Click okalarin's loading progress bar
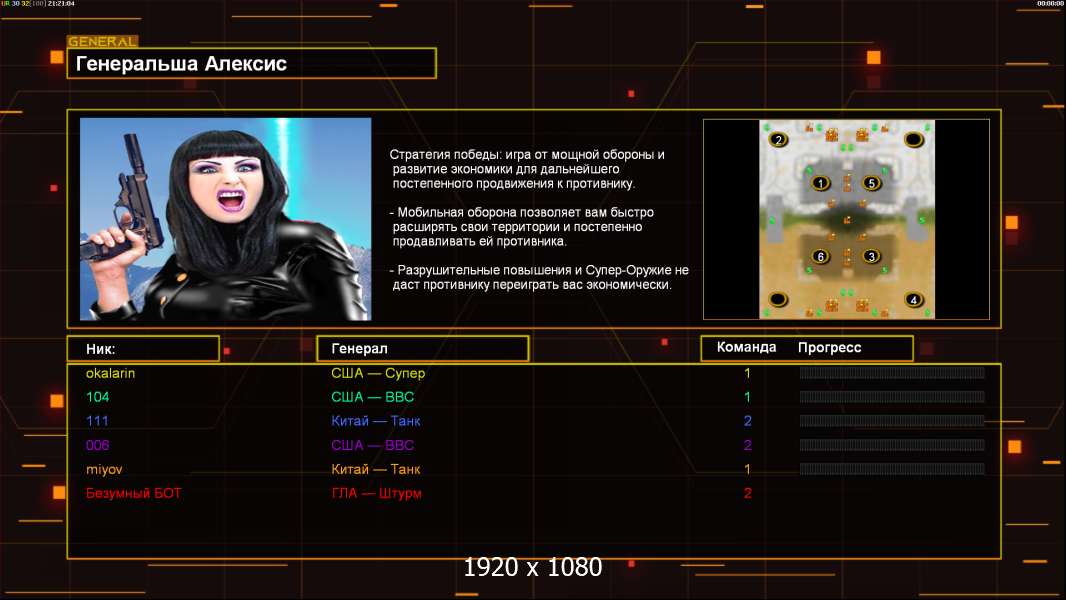The width and height of the screenshot is (1066, 600). click(892, 373)
